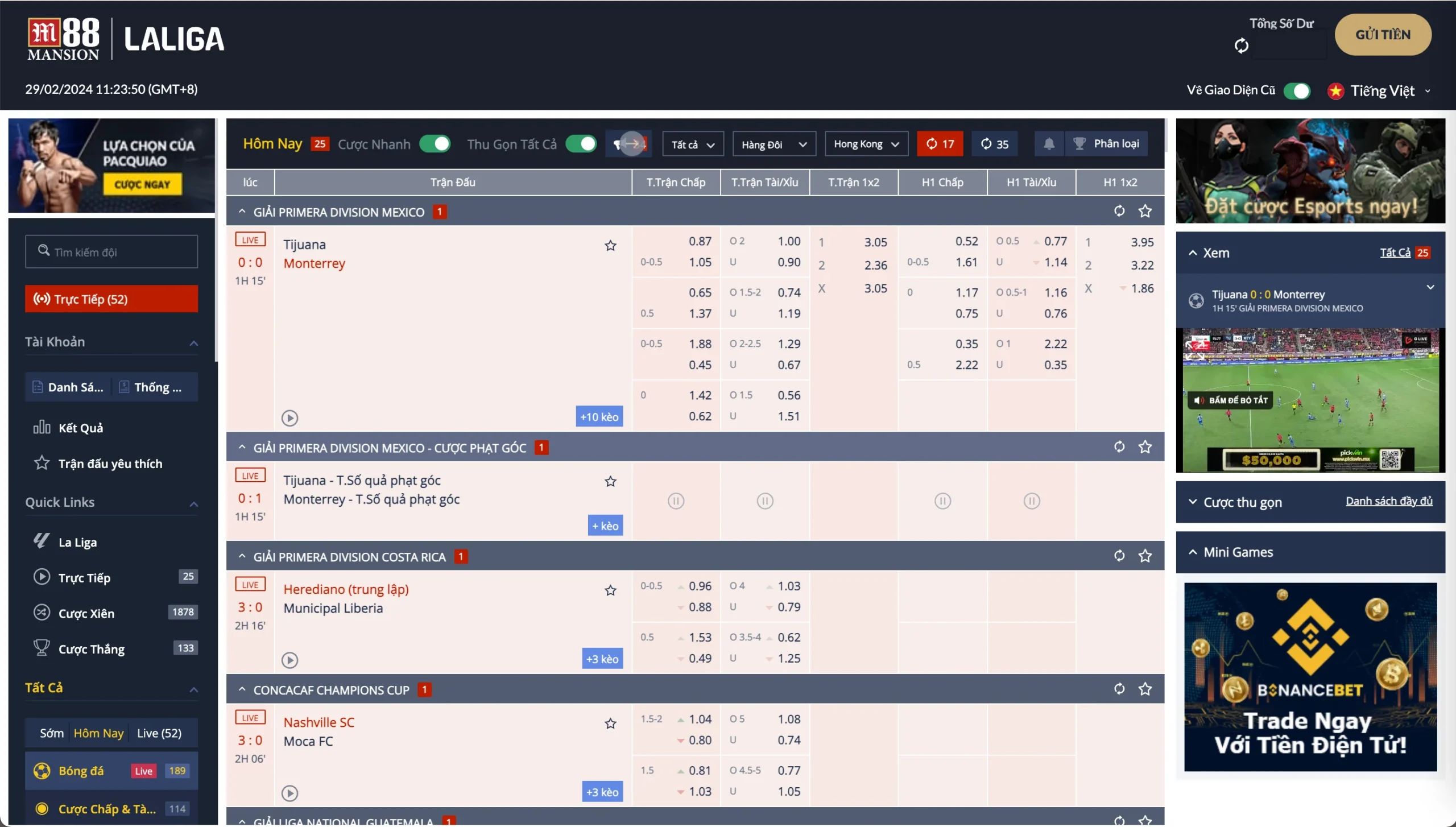This screenshot has width=1456, height=827.
Task: Click the M88 Mansion logo
Action: click(63, 39)
